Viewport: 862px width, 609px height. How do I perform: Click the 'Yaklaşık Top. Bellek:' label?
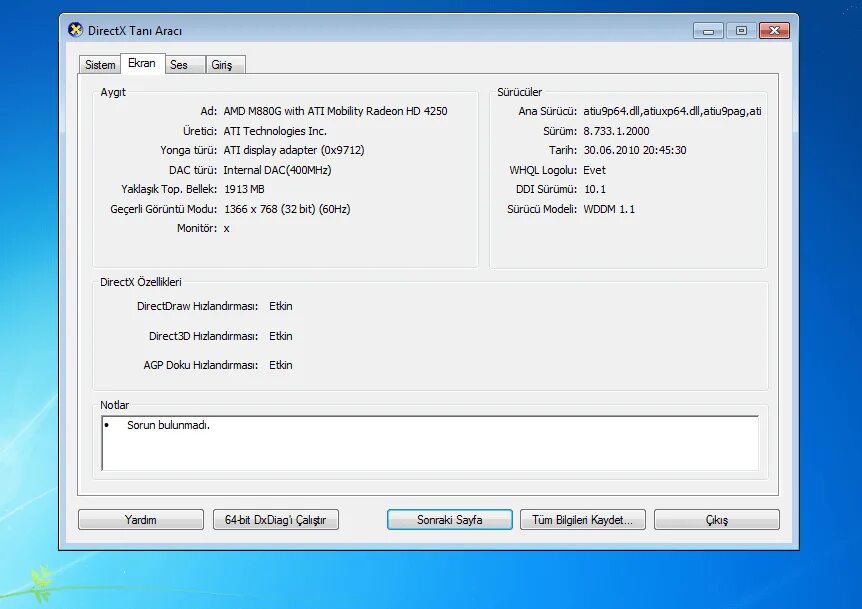click(169, 189)
